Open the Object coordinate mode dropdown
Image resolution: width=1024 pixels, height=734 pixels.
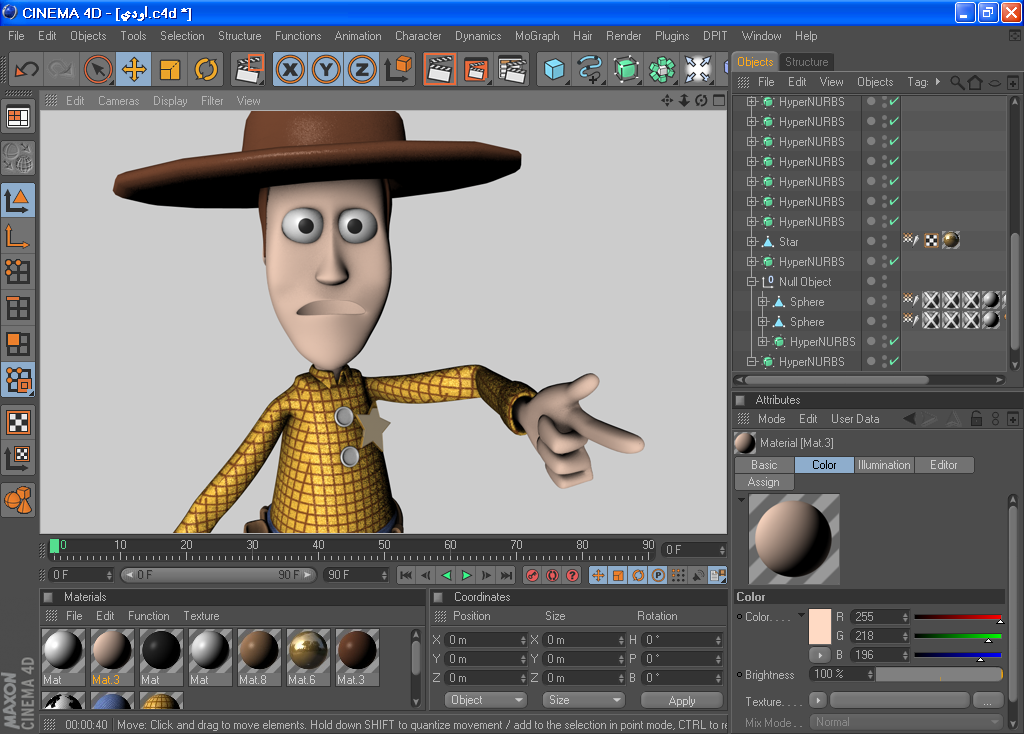point(486,700)
